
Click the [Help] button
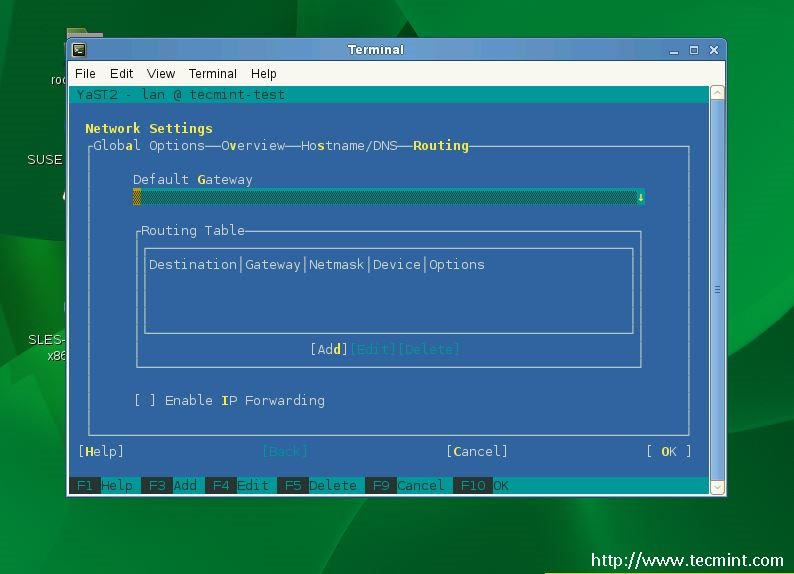101,452
